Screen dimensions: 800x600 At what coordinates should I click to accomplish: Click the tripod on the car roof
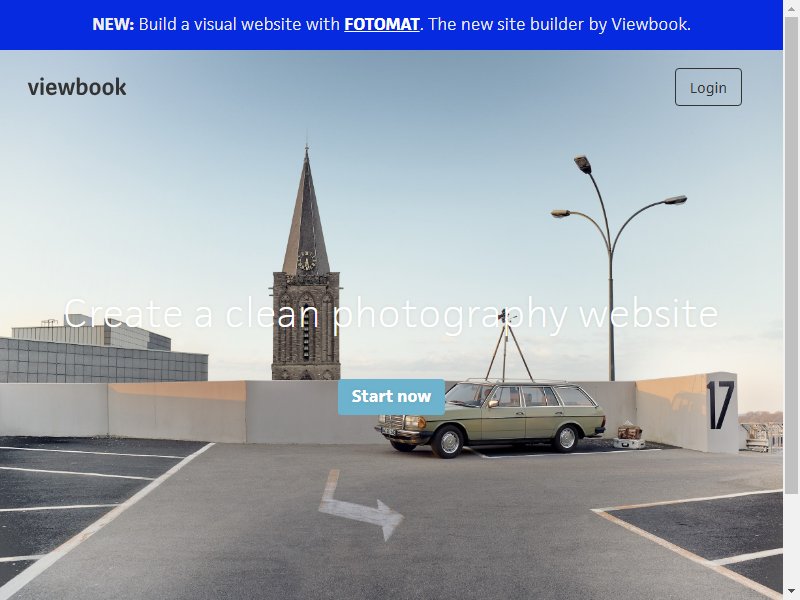(507, 347)
